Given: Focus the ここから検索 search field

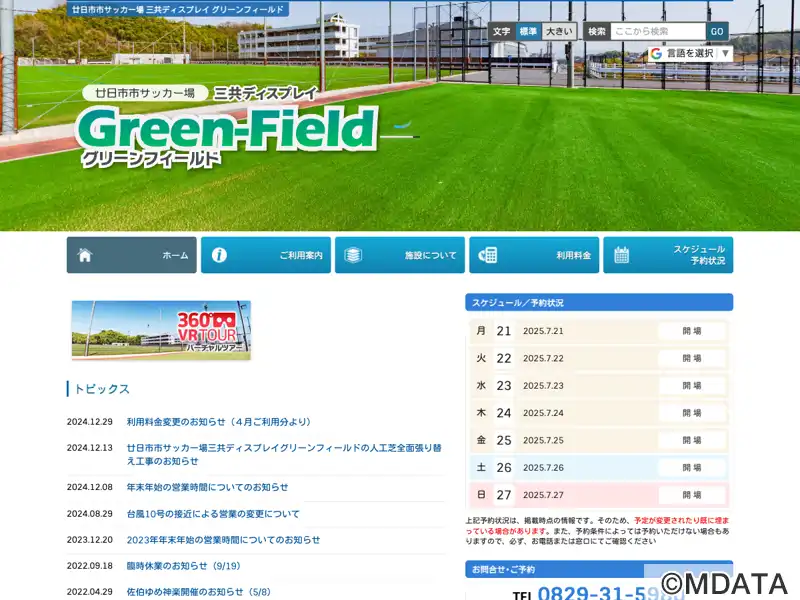Looking at the screenshot, I should click(658, 32).
